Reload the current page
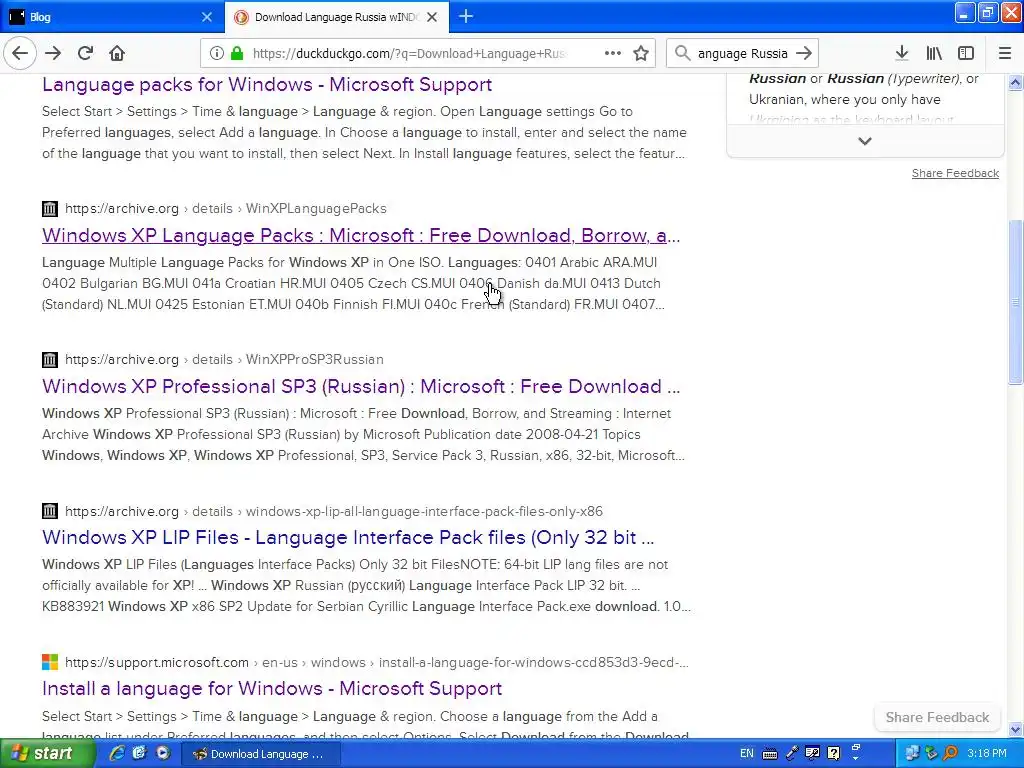The width and height of the screenshot is (1024, 768). point(86,54)
